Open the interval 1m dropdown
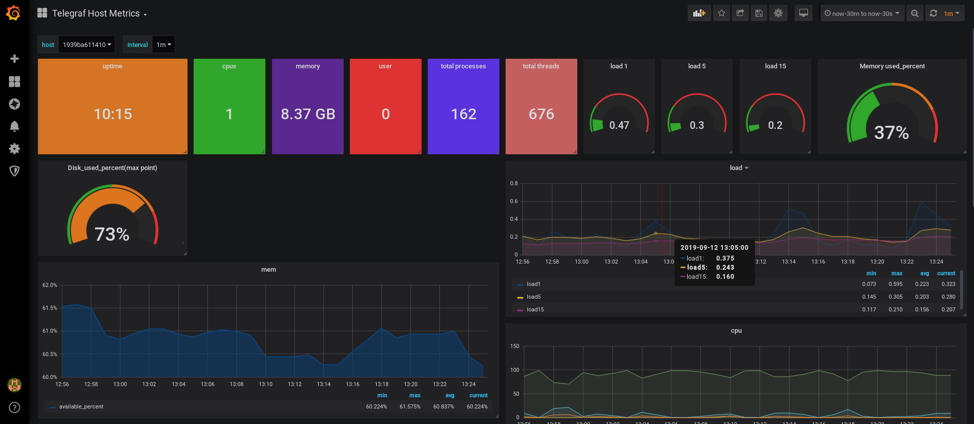Image resolution: width=974 pixels, height=424 pixels. [163, 45]
